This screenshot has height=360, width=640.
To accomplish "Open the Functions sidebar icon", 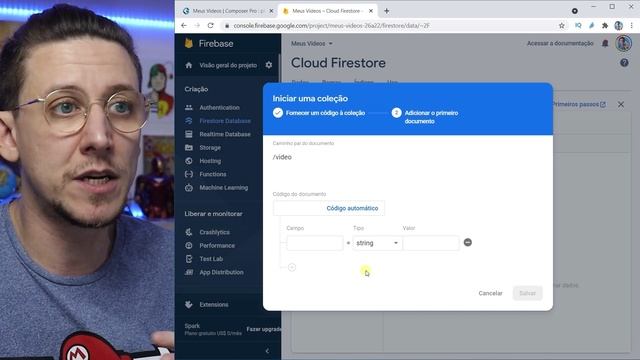I will click(x=189, y=174).
